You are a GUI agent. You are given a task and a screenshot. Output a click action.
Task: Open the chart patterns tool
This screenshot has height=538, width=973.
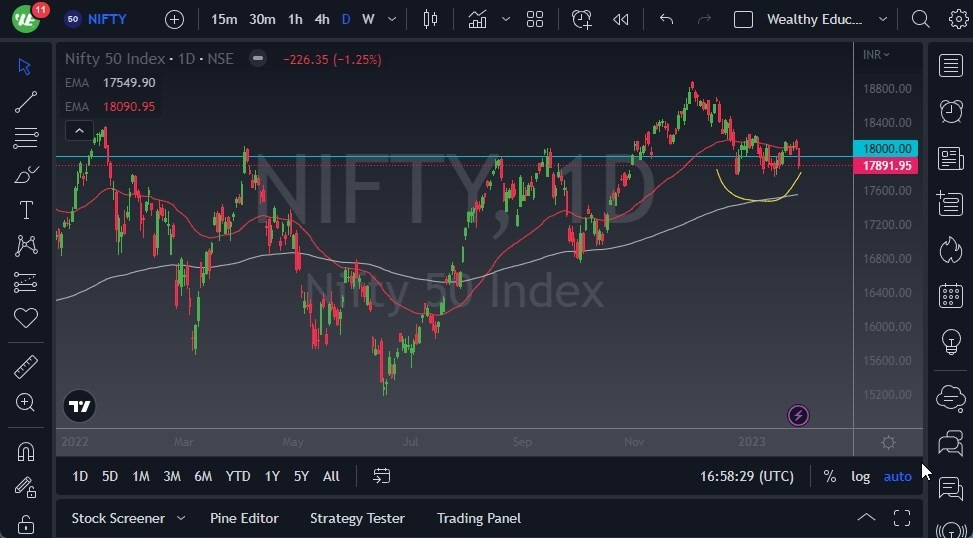coord(25,246)
